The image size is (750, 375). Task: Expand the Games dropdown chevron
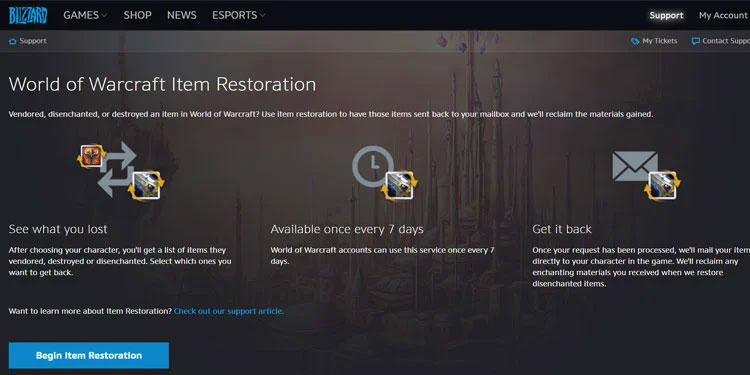[104, 16]
